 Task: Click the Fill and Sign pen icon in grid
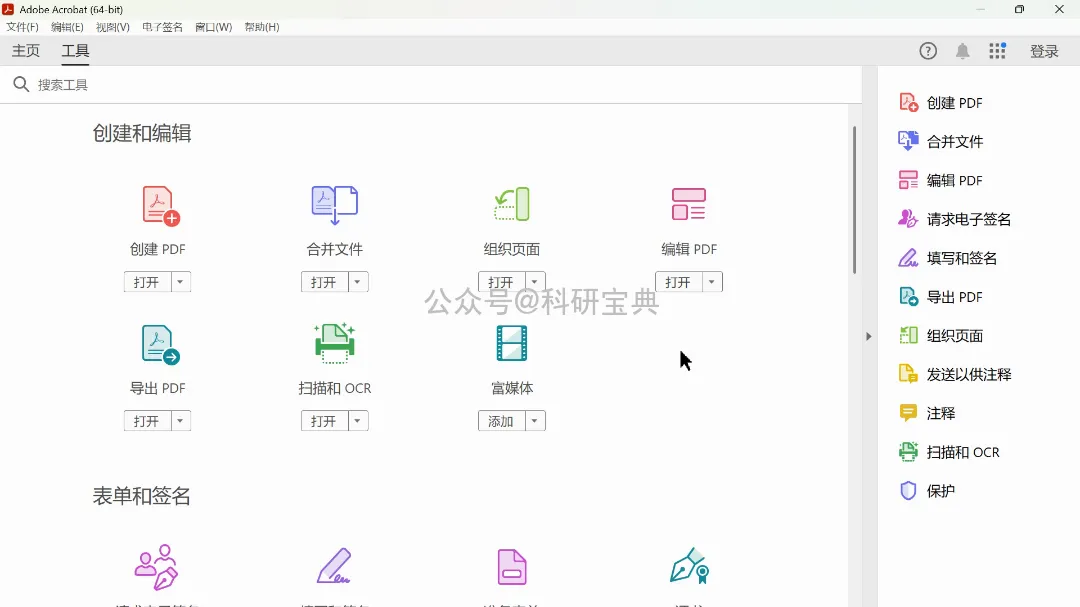tap(335, 566)
